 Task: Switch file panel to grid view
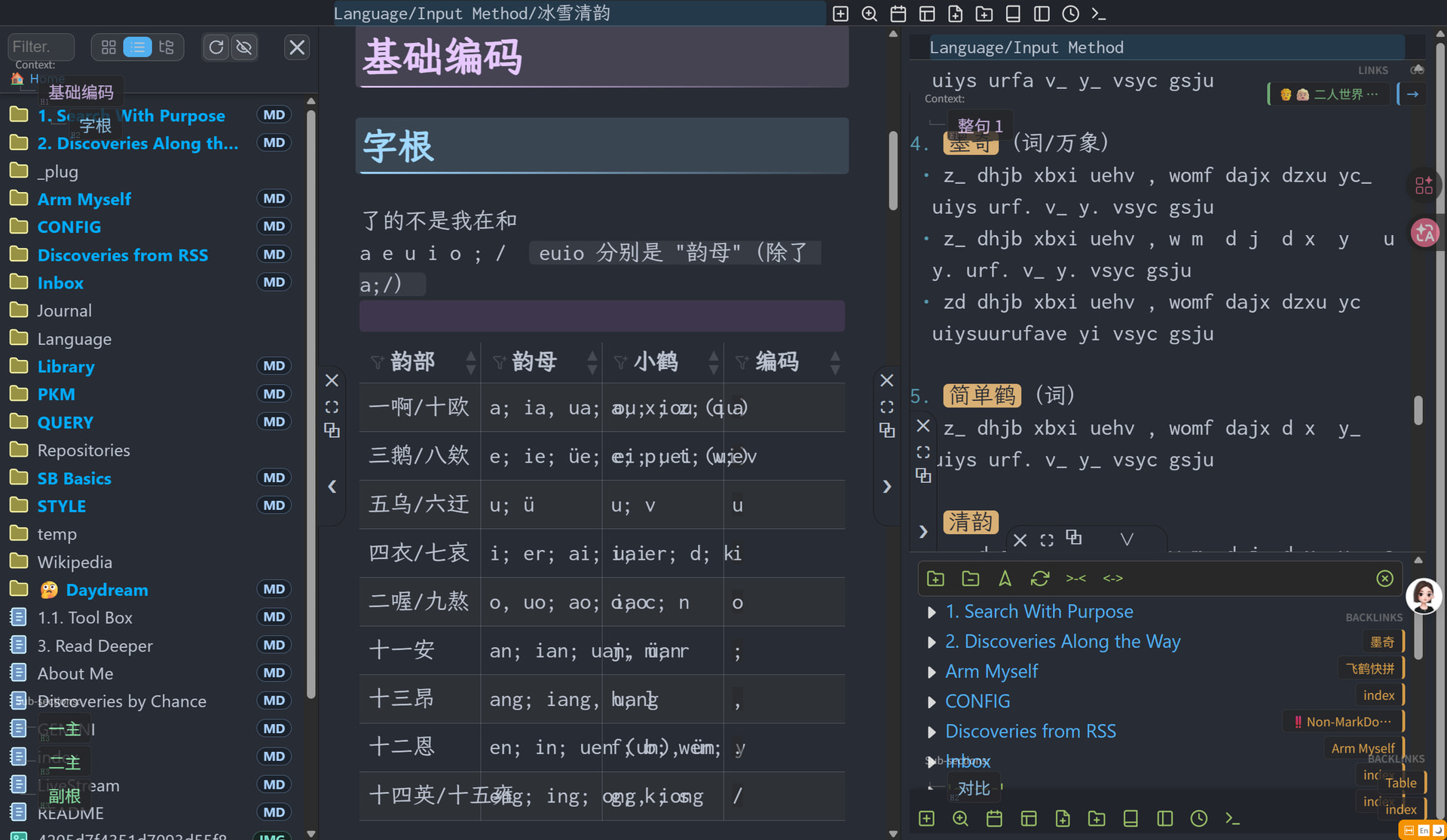109,47
